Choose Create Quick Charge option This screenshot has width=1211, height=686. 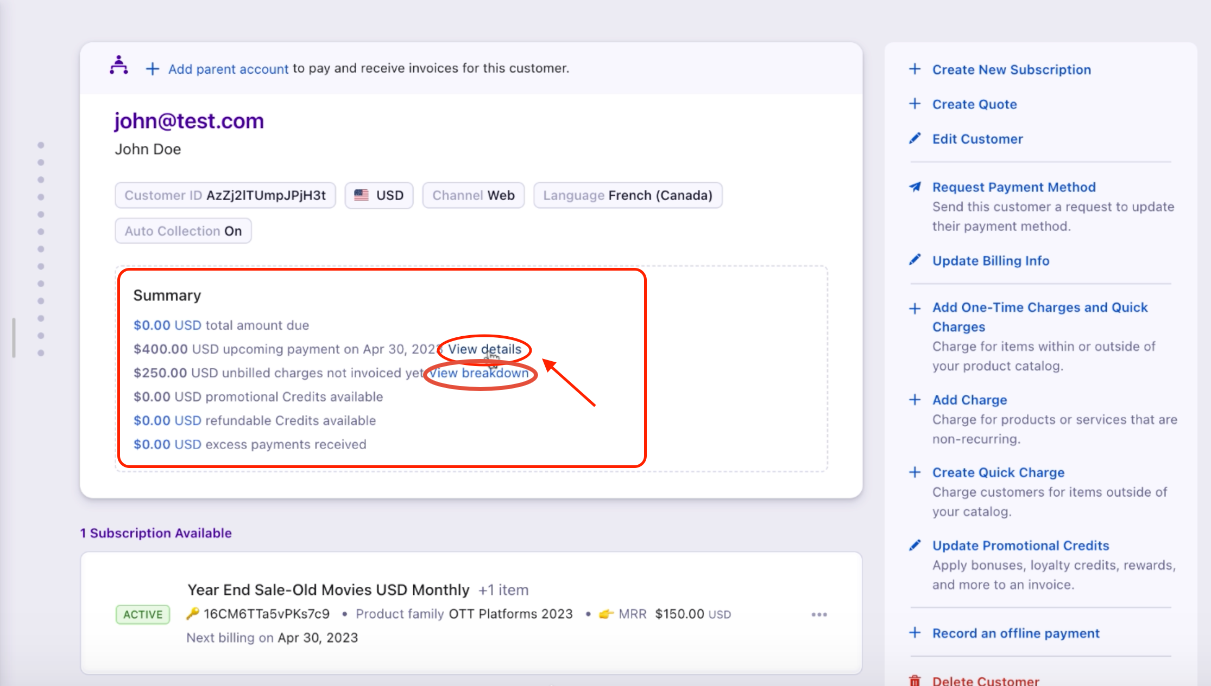[x=998, y=473]
